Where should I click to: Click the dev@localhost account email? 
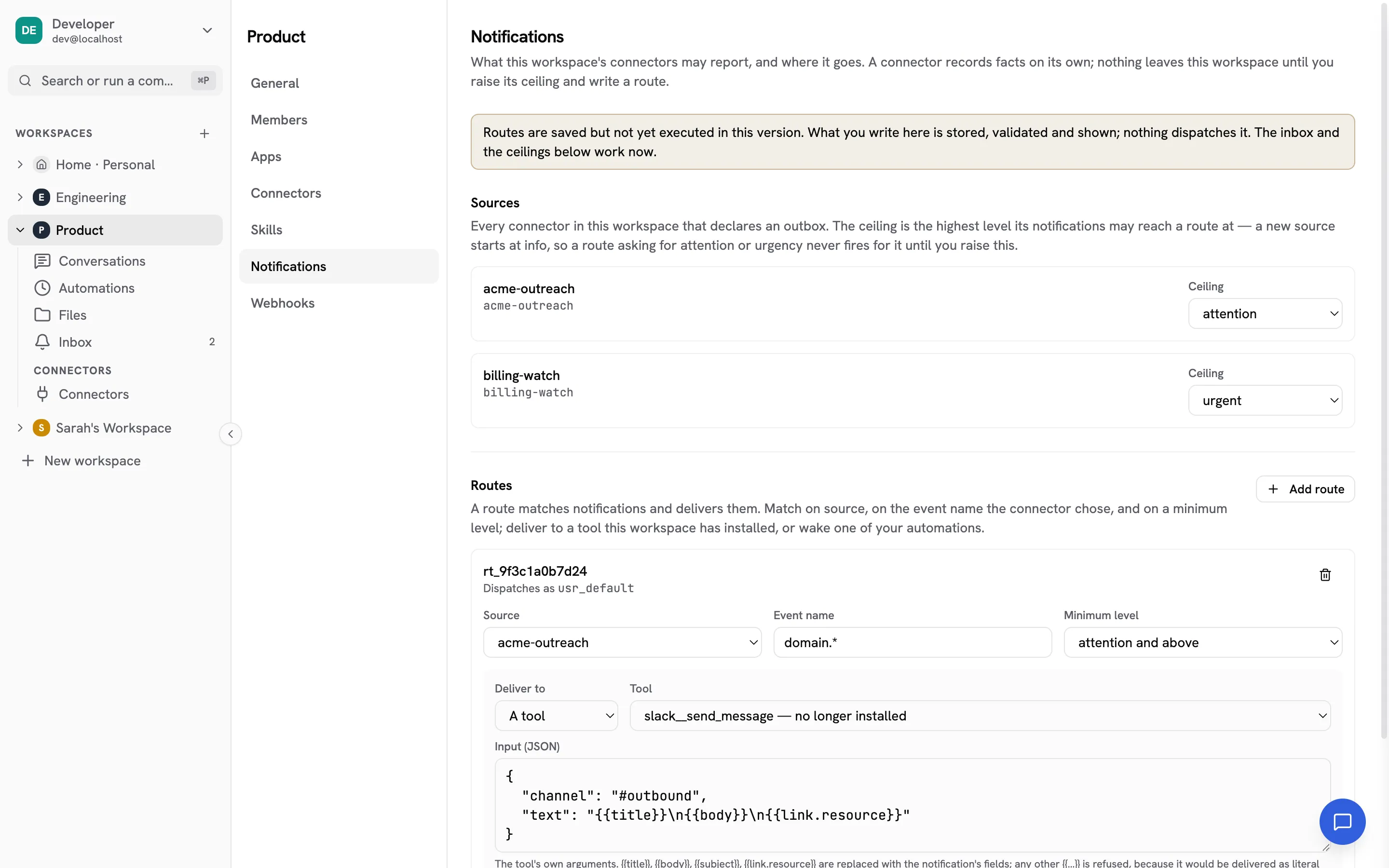[x=87, y=39]
